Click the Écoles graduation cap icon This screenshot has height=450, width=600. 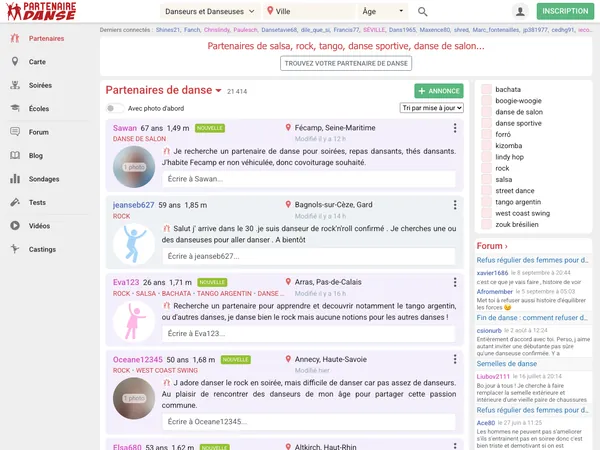[15, 108]
